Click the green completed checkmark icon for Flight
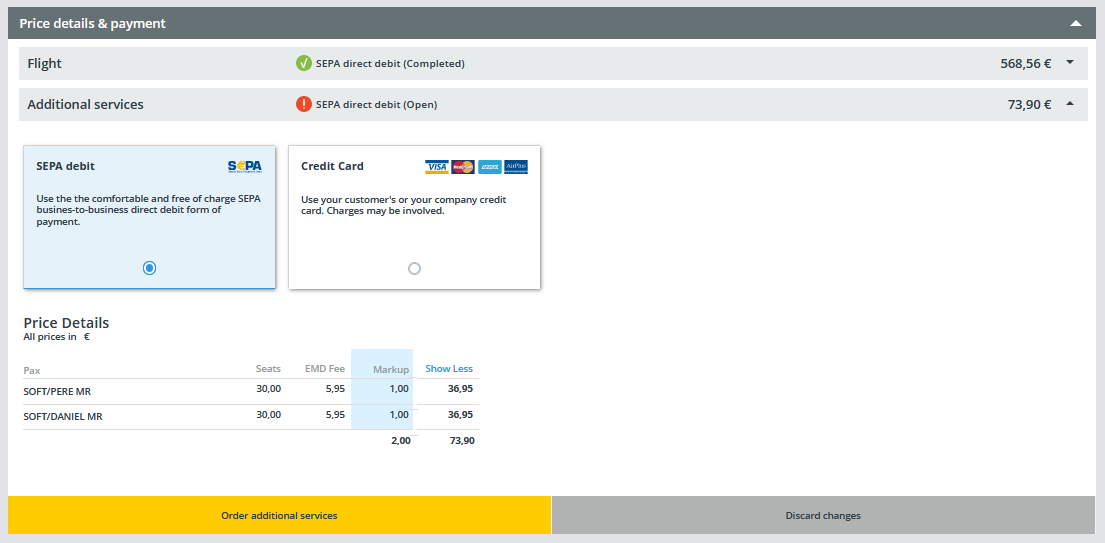This screenshot has height=543, width=1105. point(304,63)
